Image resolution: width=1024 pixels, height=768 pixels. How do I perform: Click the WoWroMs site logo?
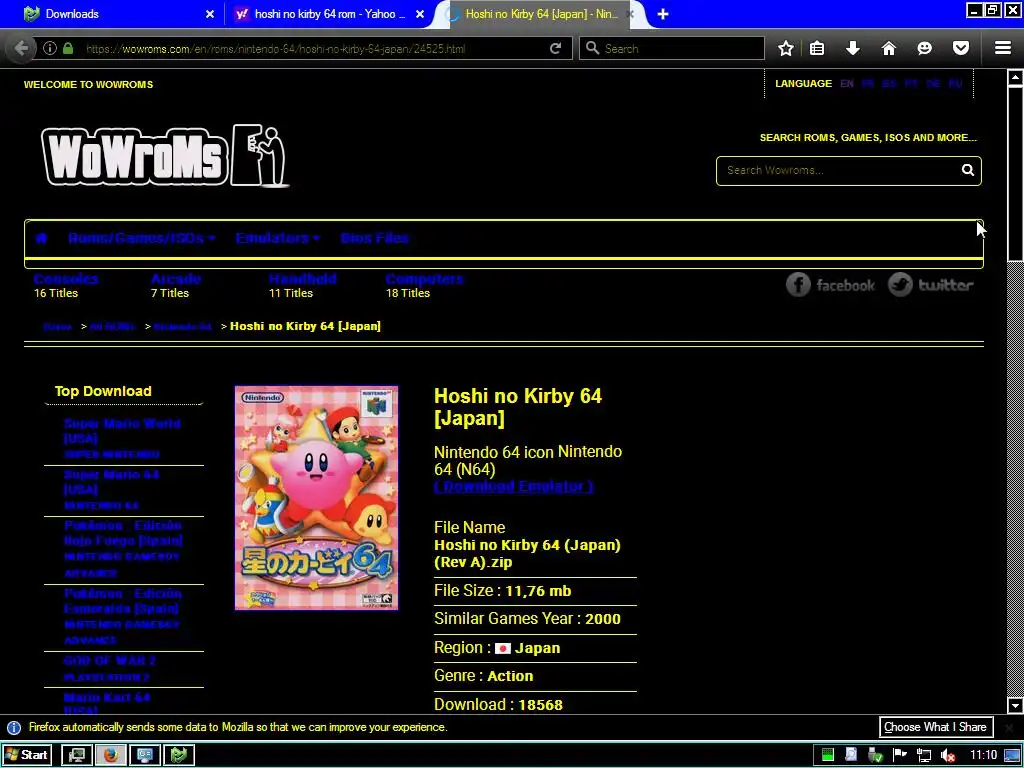pyautogui.click(x=164, y=155)
